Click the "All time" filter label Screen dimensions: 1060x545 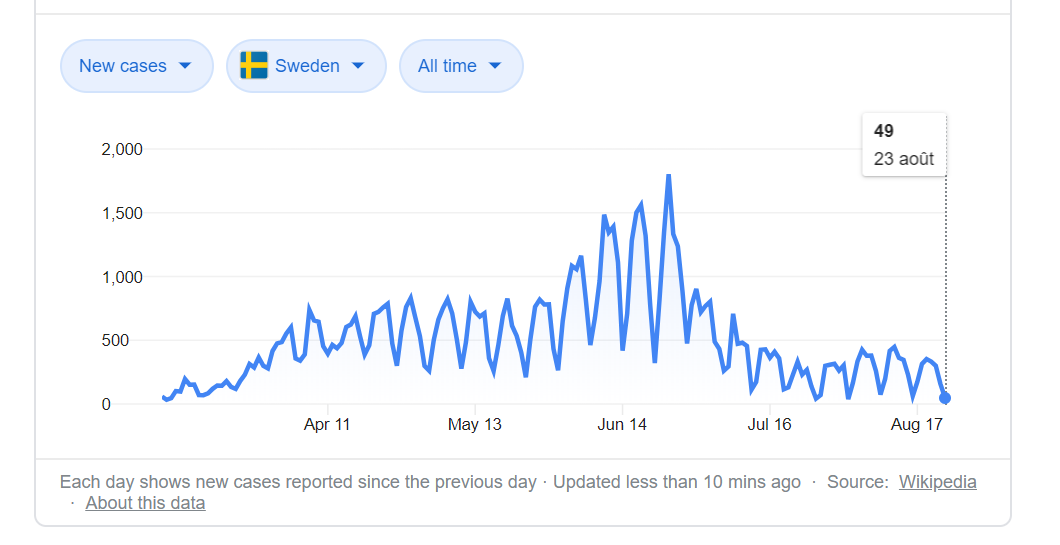447,66
